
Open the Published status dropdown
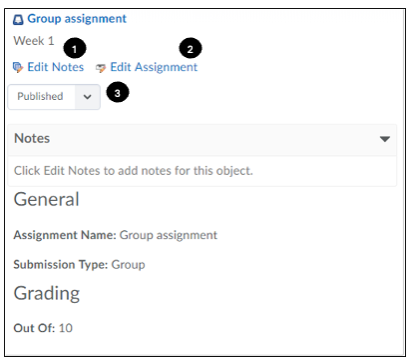tap(54, 97)
